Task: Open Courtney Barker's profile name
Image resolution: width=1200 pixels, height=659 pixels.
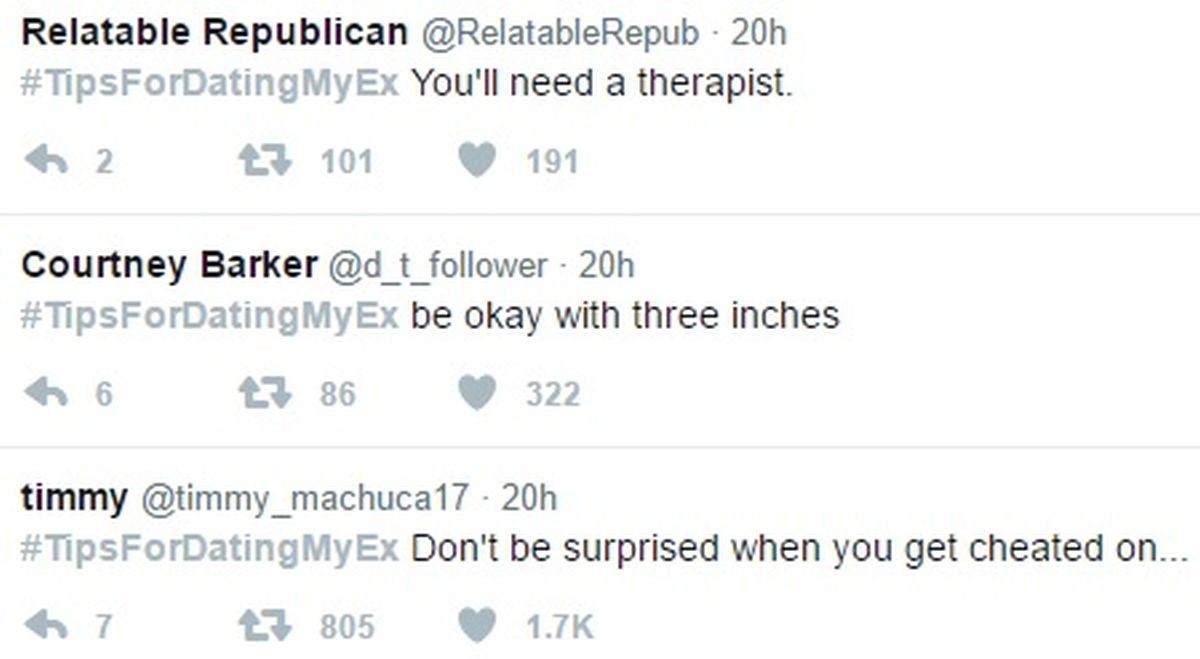Action: coord(169,265)
